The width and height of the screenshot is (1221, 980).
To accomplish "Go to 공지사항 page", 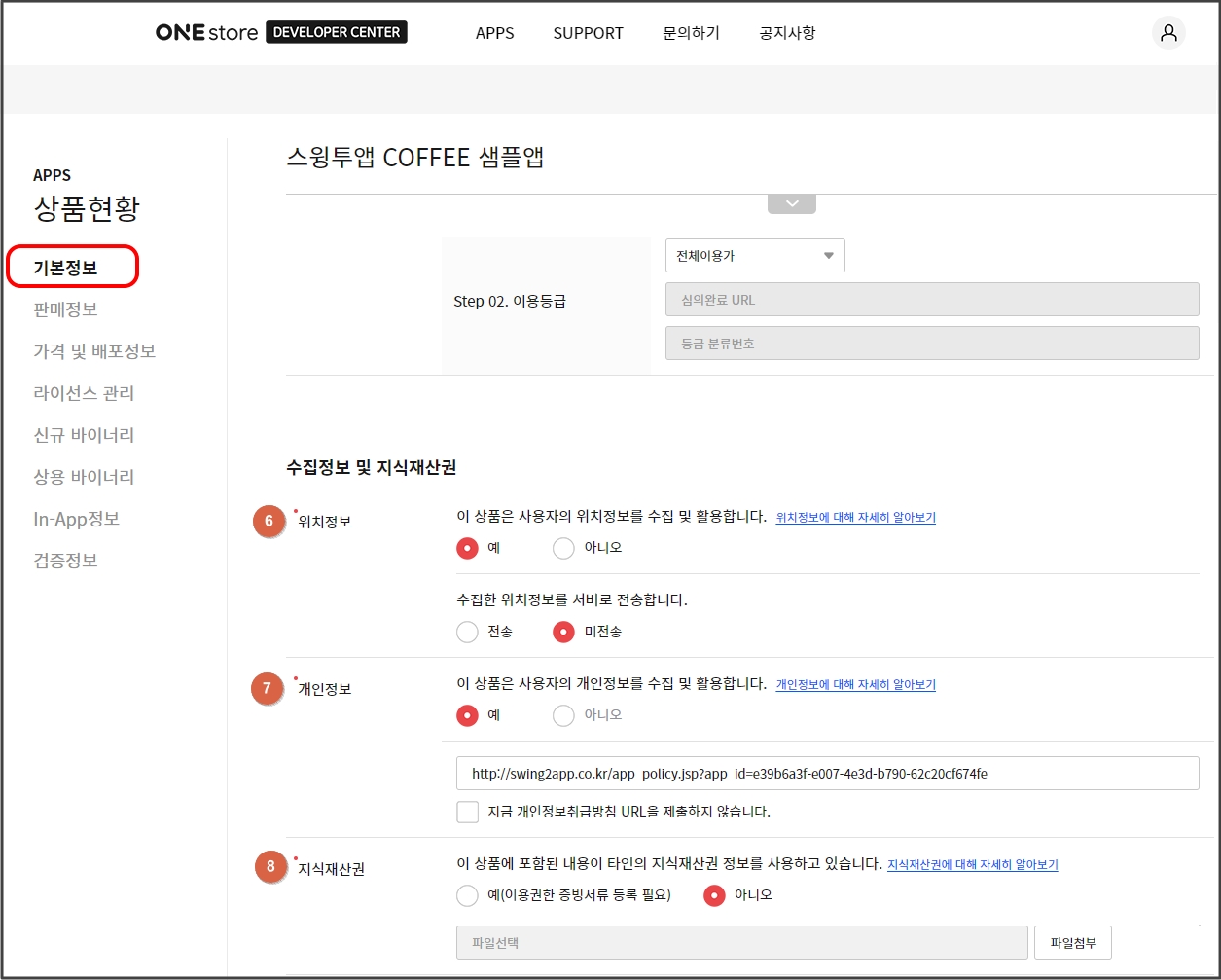I will pyautogui.click(x=787, y=33).
